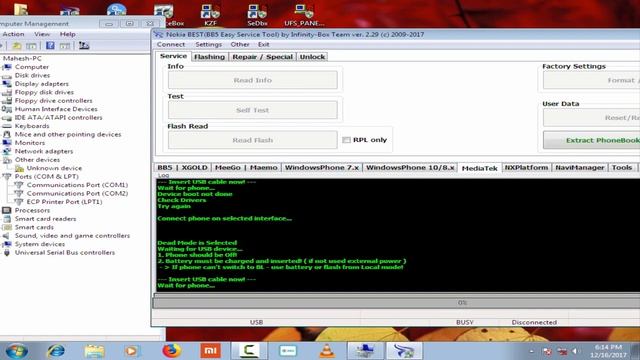Image resolution: width=640 pixels, height=360 pixels.
Task: Click the Disconnected status bar text
Action: [534, 322]
